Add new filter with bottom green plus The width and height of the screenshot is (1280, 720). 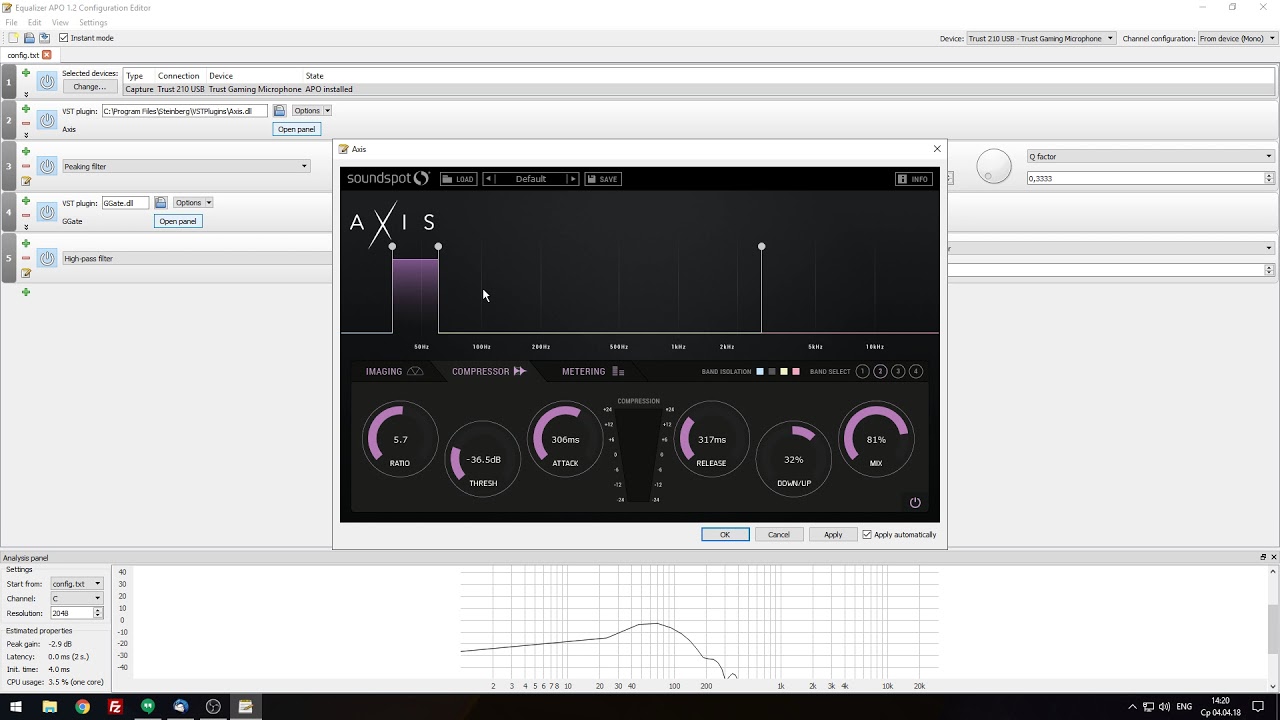point(26,292)
